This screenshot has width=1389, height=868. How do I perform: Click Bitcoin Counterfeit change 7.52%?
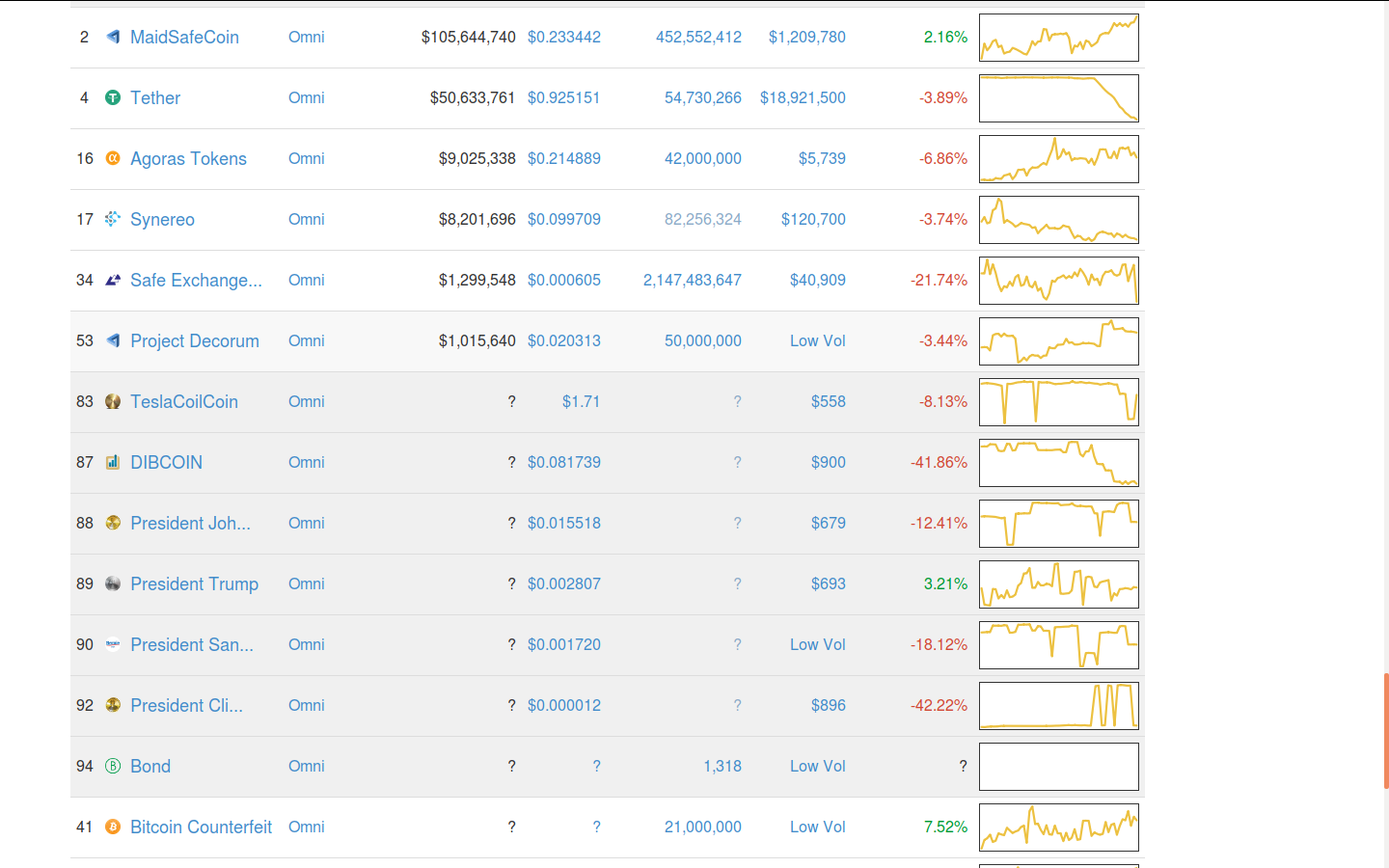[945, 827]
